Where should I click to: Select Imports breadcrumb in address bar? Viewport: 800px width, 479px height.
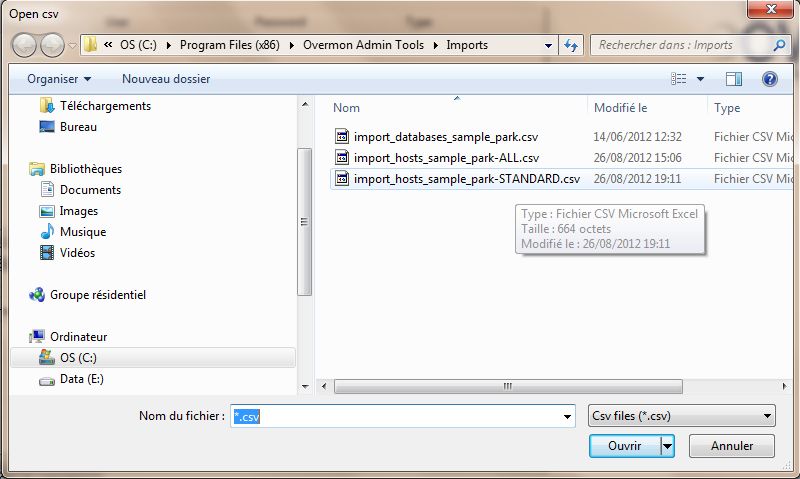(467, 45)
